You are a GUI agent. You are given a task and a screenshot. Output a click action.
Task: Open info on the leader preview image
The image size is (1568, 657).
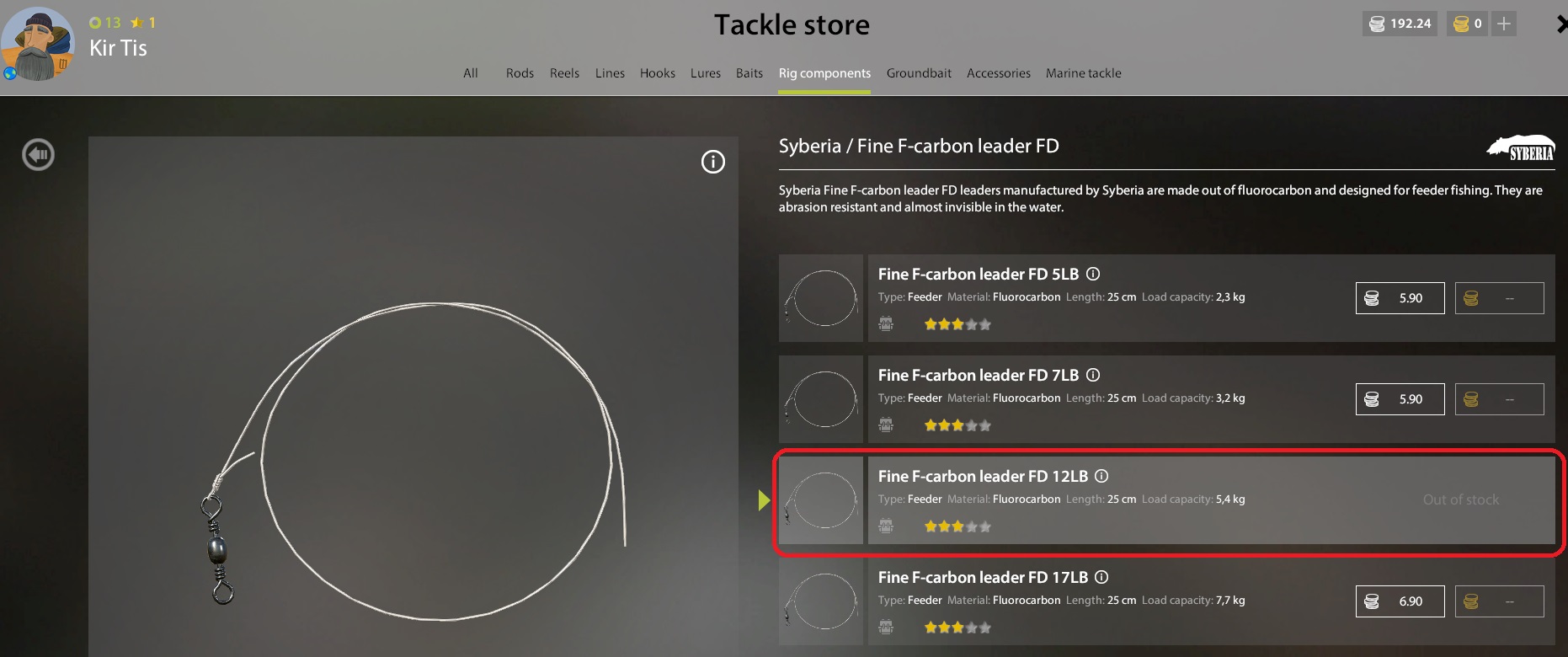712,162
